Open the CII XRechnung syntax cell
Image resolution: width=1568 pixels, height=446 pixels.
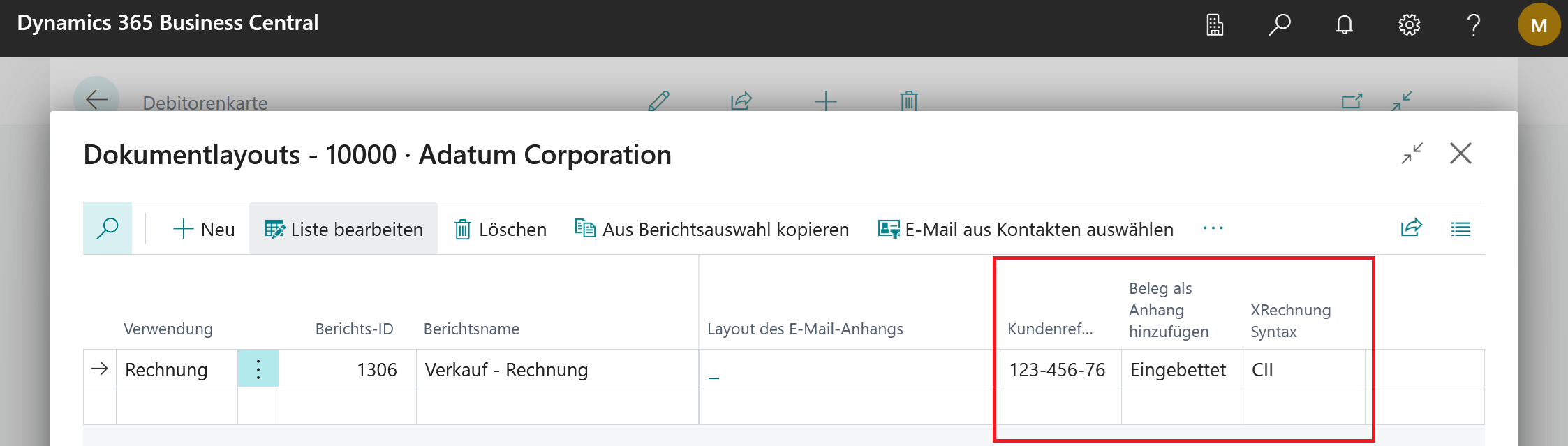pyautogui.click(x=1303, y=369)
